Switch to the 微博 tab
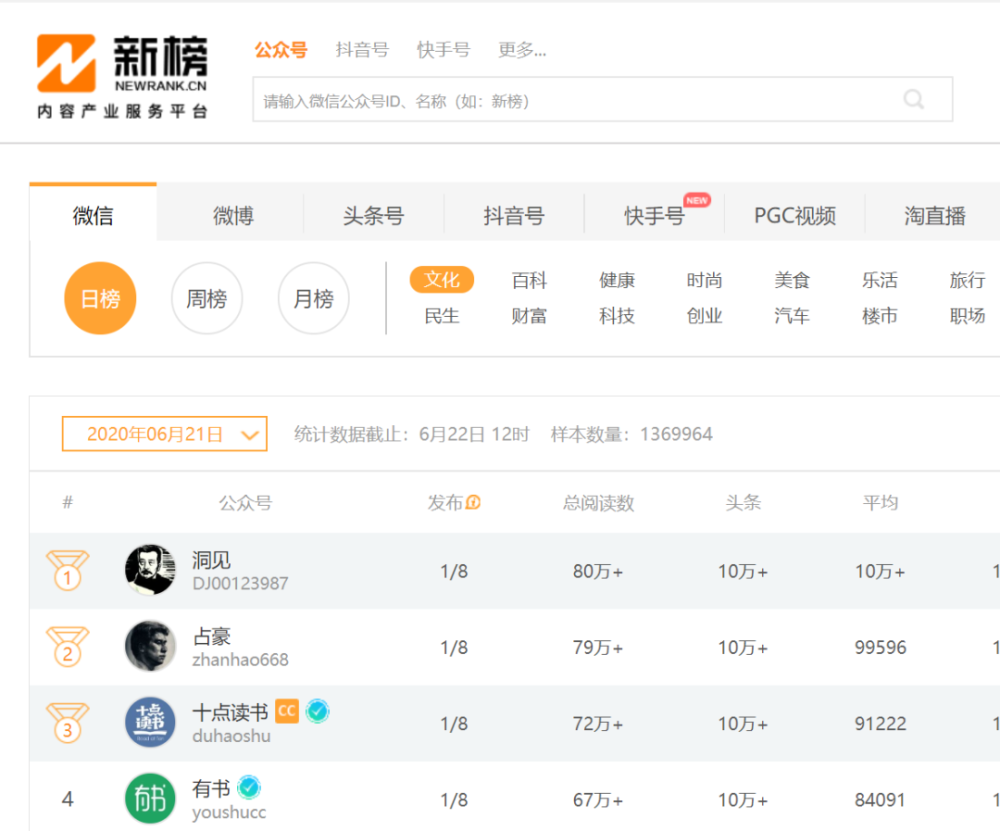The height and width of the screenshot is (831, 1000). point(233,216)
